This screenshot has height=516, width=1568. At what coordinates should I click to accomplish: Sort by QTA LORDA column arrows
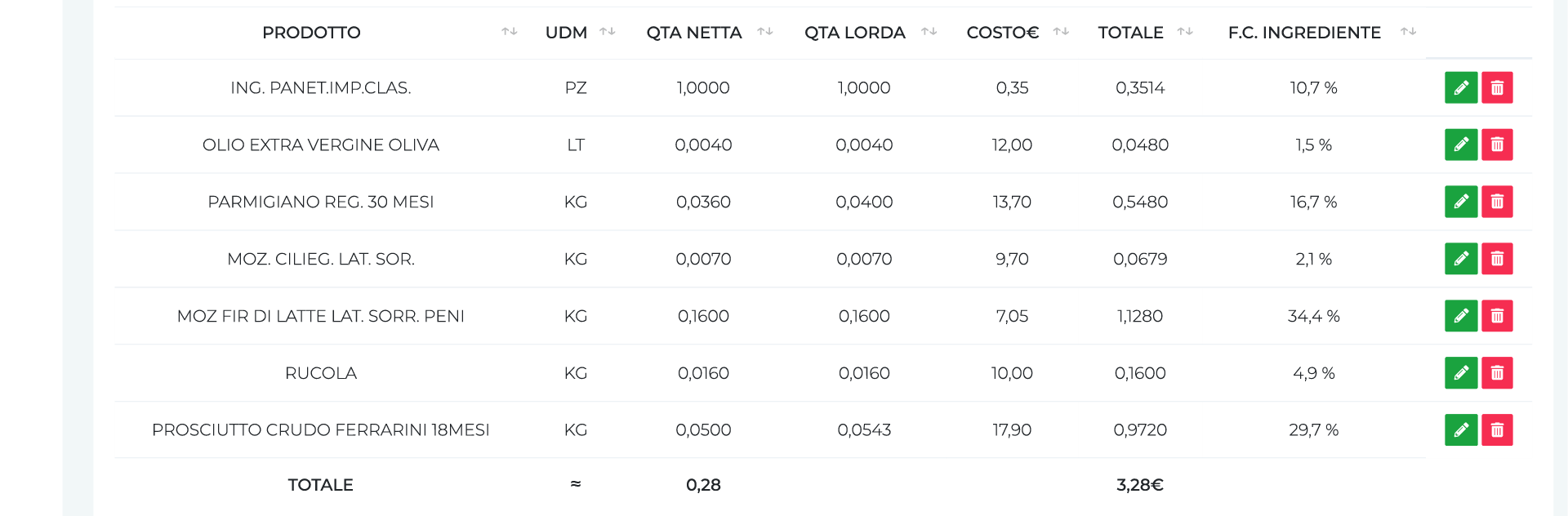pyautogui.click(x=929, y=32)
